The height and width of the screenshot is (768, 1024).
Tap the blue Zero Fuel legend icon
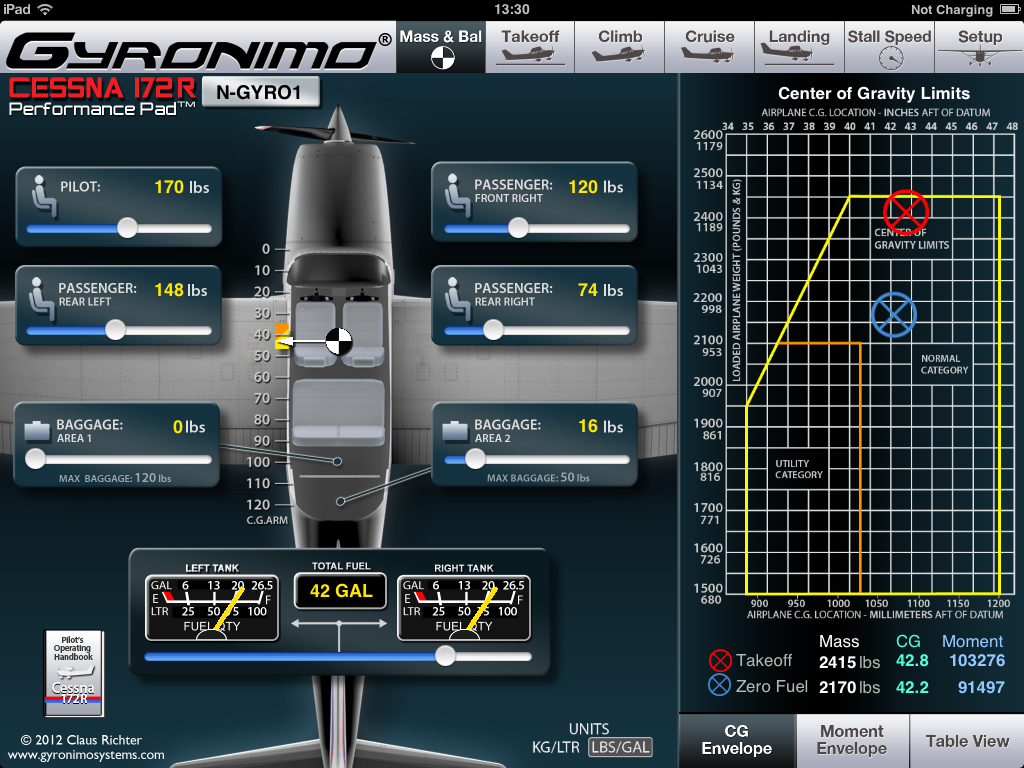(719, 685)
